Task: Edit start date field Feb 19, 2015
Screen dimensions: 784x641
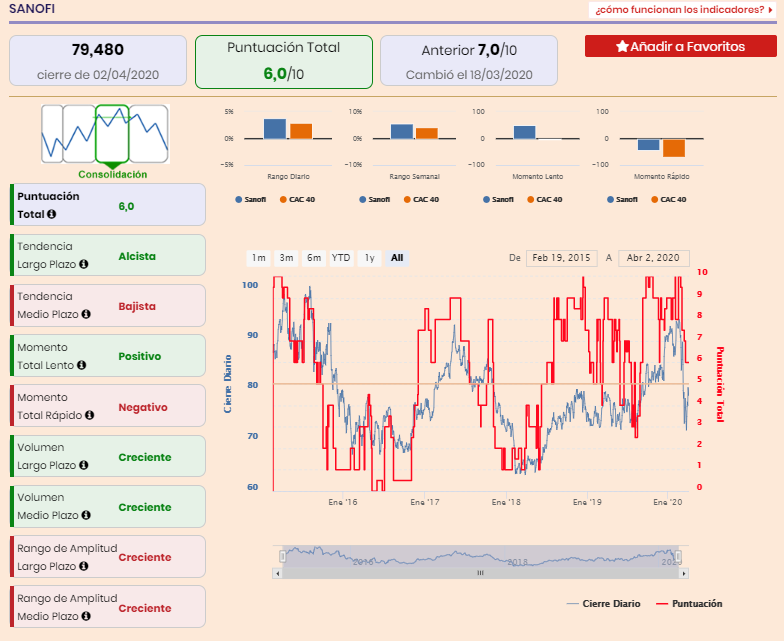Action: 562,258
